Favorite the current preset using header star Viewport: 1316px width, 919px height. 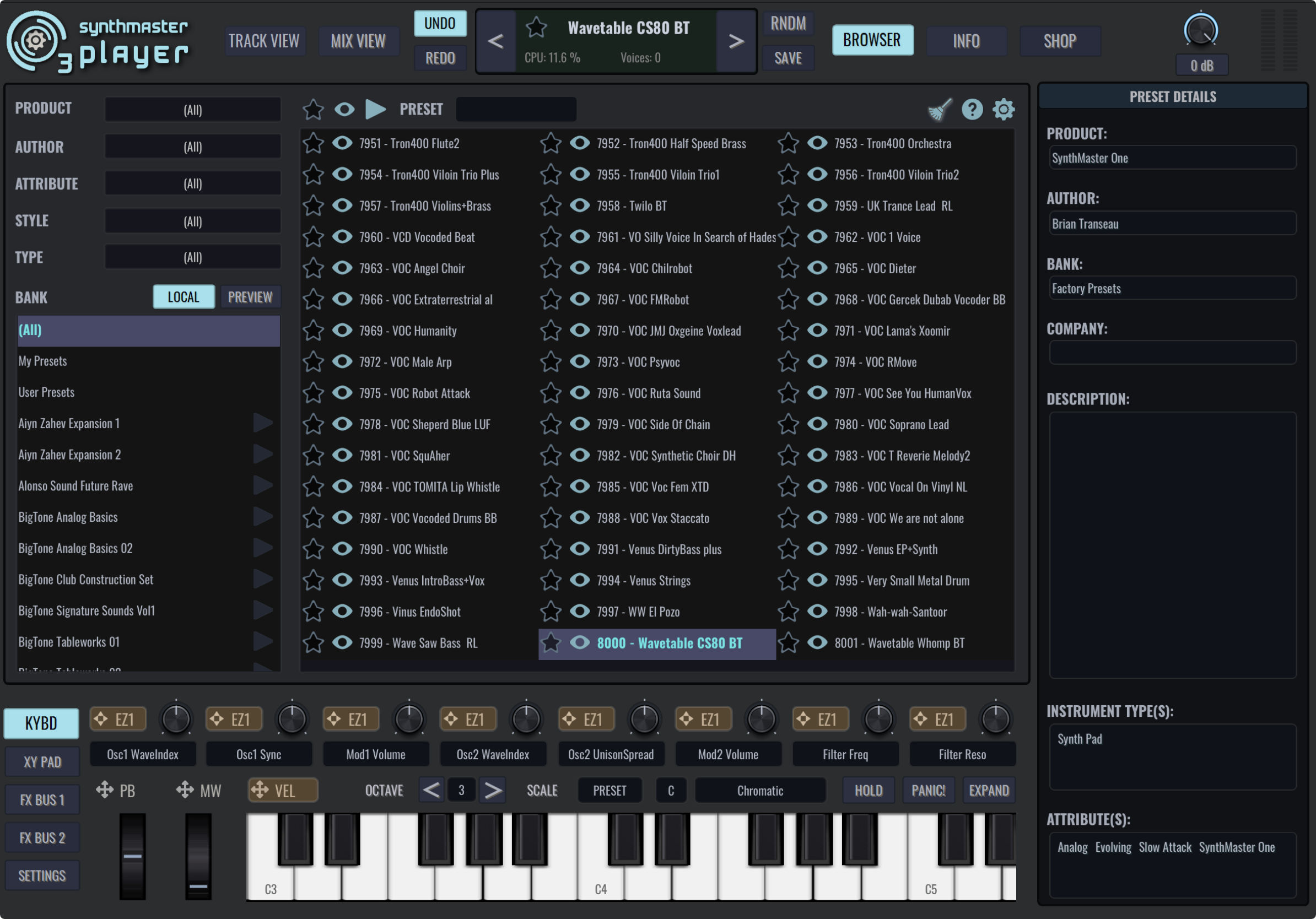tap(537, 28)
